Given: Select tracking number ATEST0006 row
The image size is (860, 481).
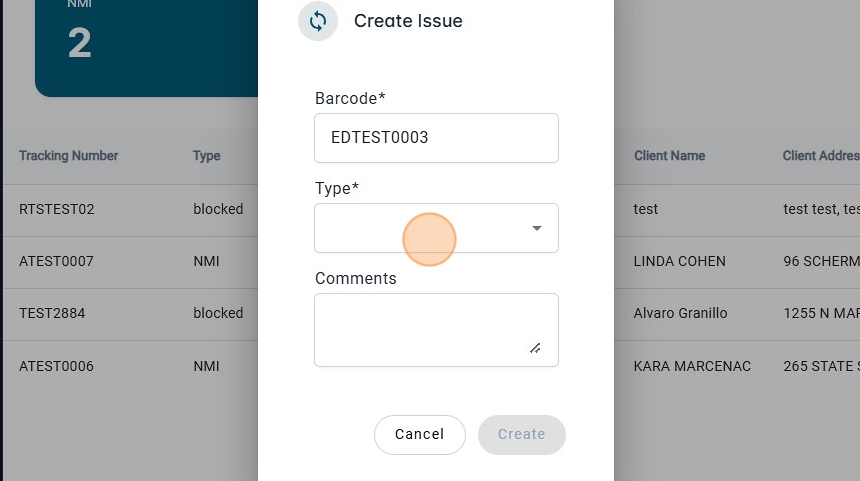Looking at the screenshot, I should pos(56,366).
